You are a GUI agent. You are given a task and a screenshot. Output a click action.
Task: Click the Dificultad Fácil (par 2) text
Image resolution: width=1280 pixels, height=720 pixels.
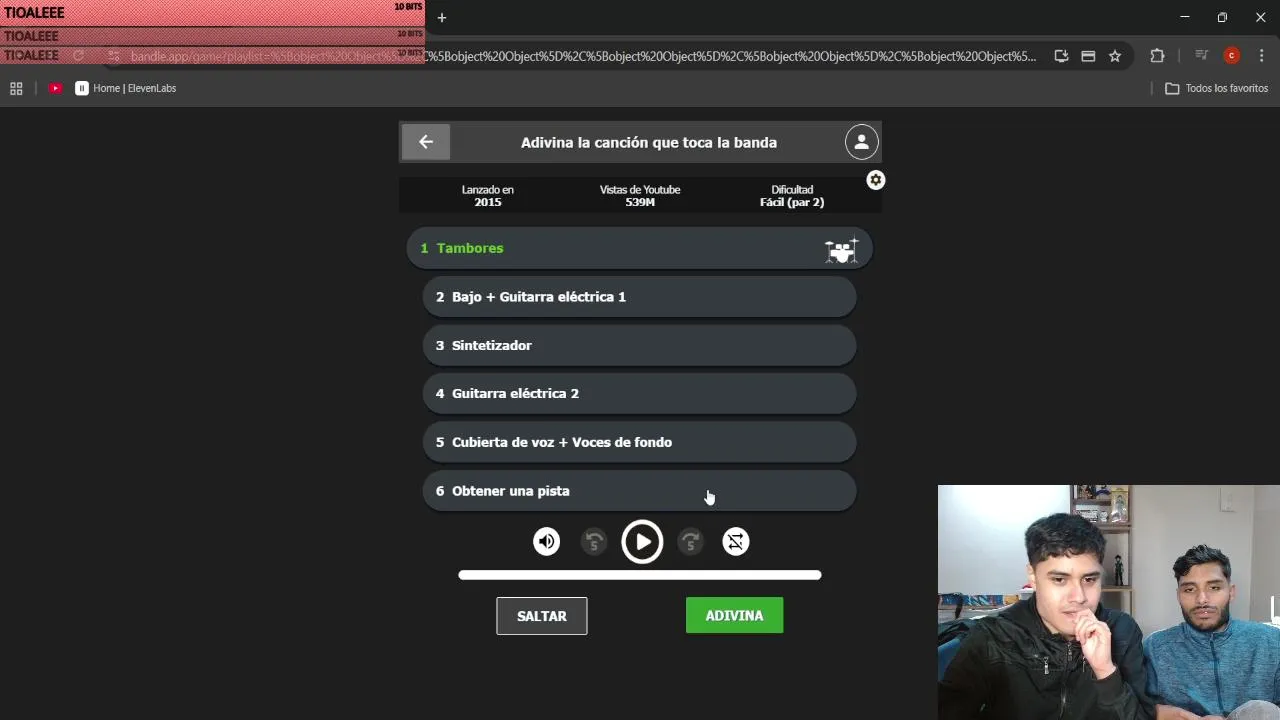(x=792, y=196)
